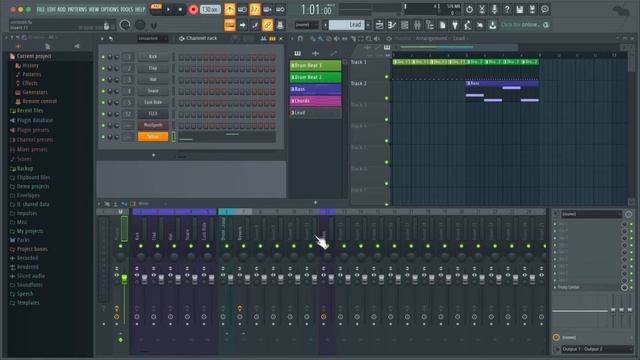Toggle the first step button of the Kick row
640x360 pixels.
point(181,57)
